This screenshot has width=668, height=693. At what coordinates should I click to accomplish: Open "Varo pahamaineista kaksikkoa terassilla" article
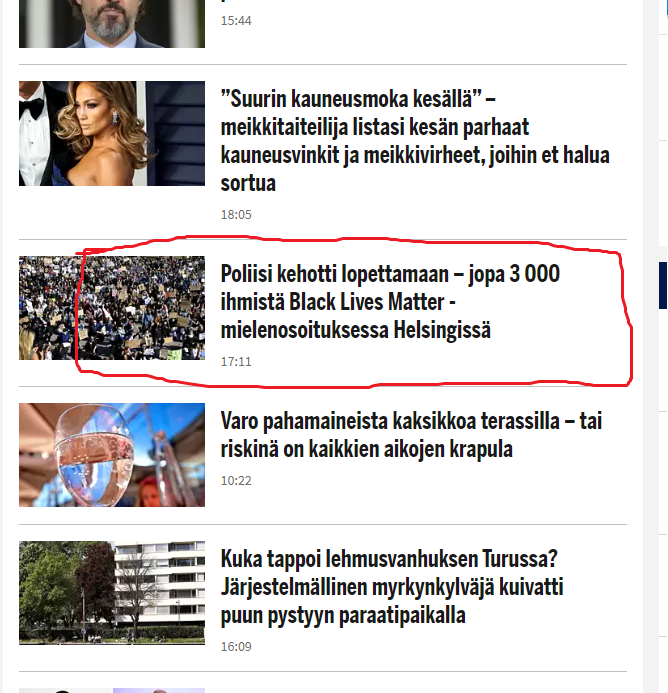(x=411, y=435)
